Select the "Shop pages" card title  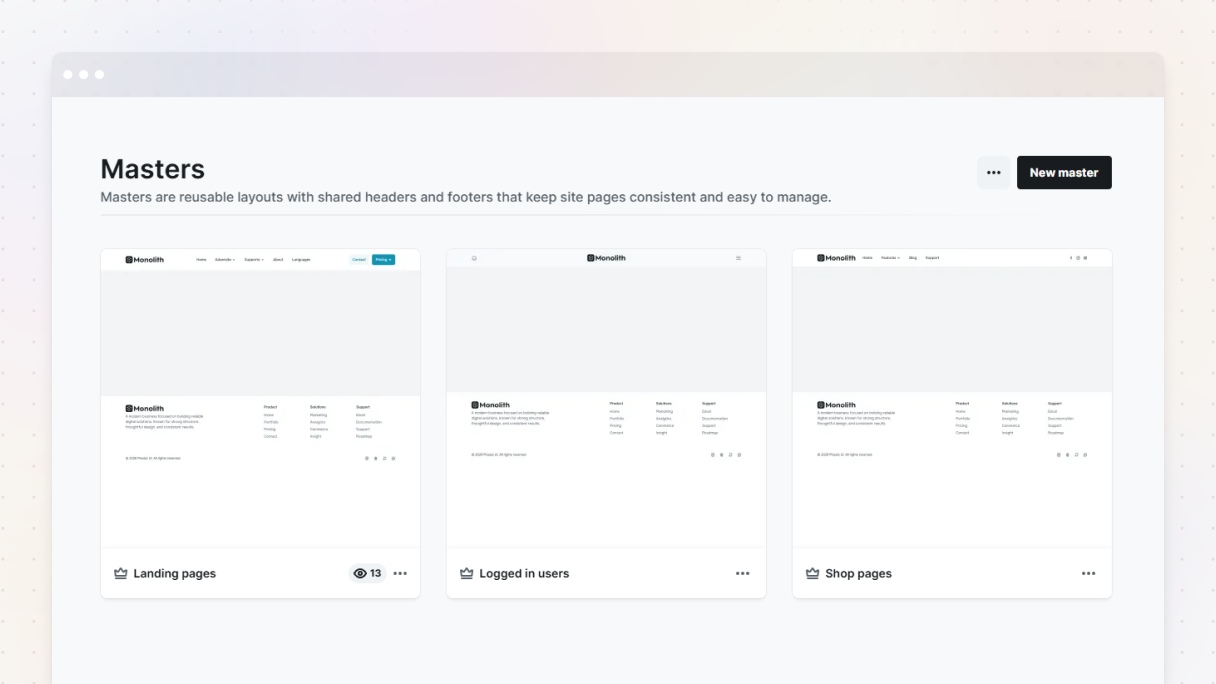pos(858,574)
